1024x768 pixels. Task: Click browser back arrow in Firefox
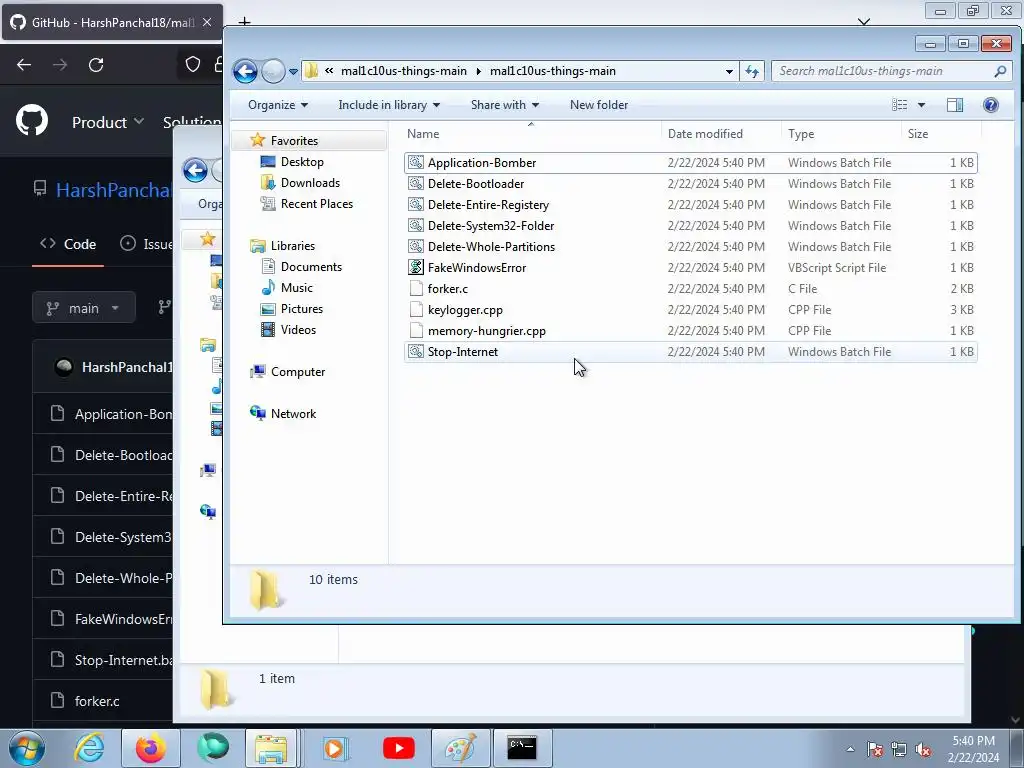click(x=24, y=65)
